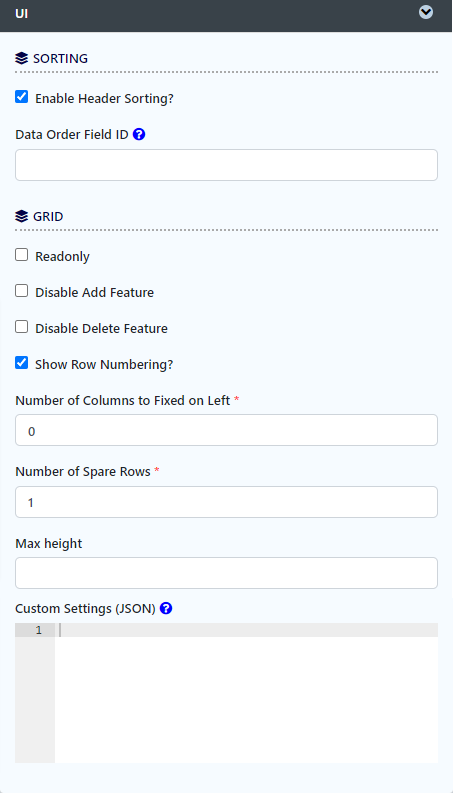Click the SORTING section layers icon
The image size is (453, 793).
pyautogui.click(x=22, y=59)
